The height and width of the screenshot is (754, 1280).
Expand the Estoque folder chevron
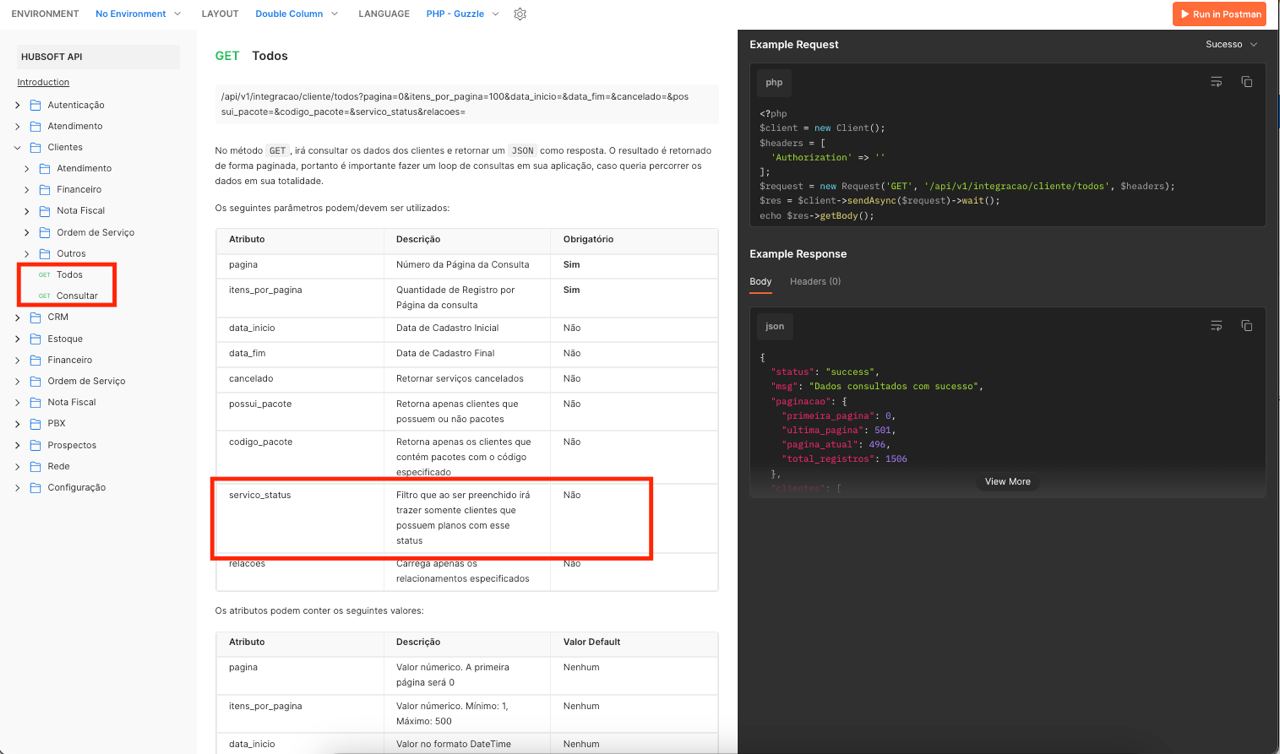18,339
